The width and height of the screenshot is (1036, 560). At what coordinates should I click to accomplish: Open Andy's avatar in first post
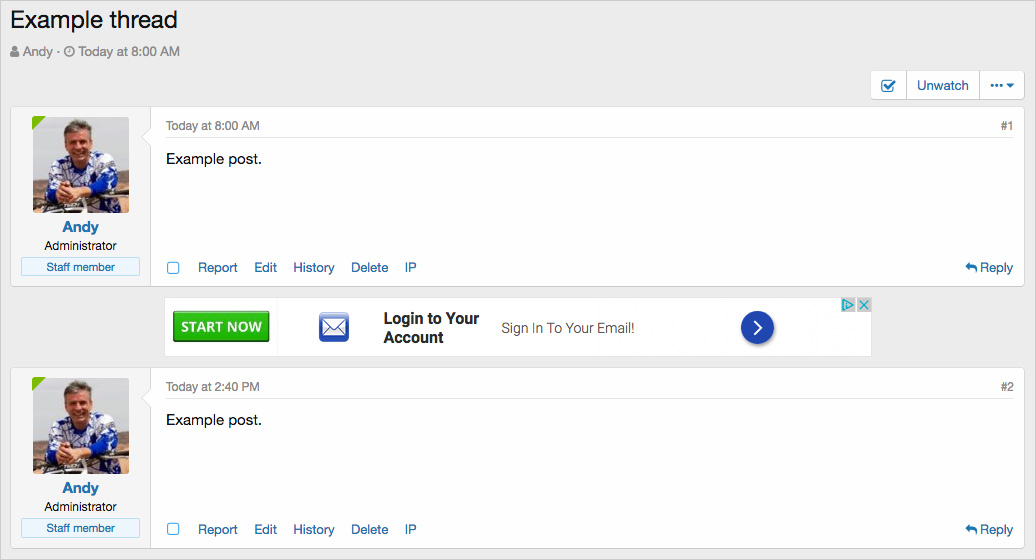click(x=81, y=165)
